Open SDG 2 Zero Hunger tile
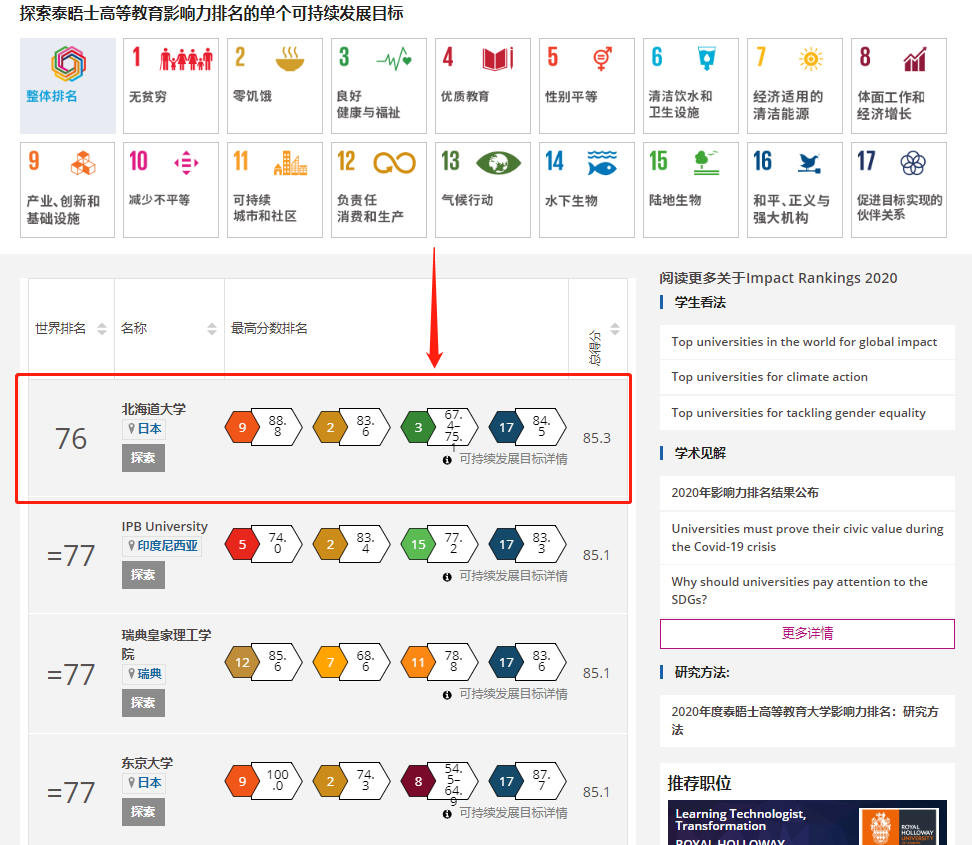Image resolution: width=972 pixels, height=845 pixels. (x=275, y=86)
